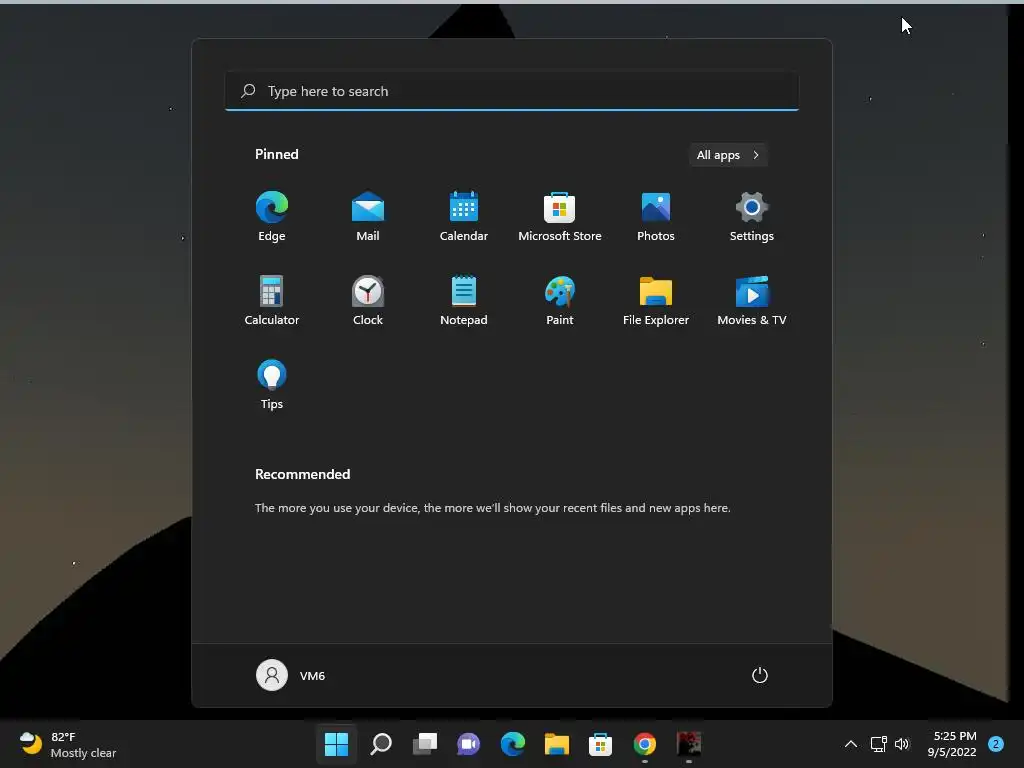Open the network icon in system tray
Viewport: 1024px width, 768px height.
[x=878, y=744]
